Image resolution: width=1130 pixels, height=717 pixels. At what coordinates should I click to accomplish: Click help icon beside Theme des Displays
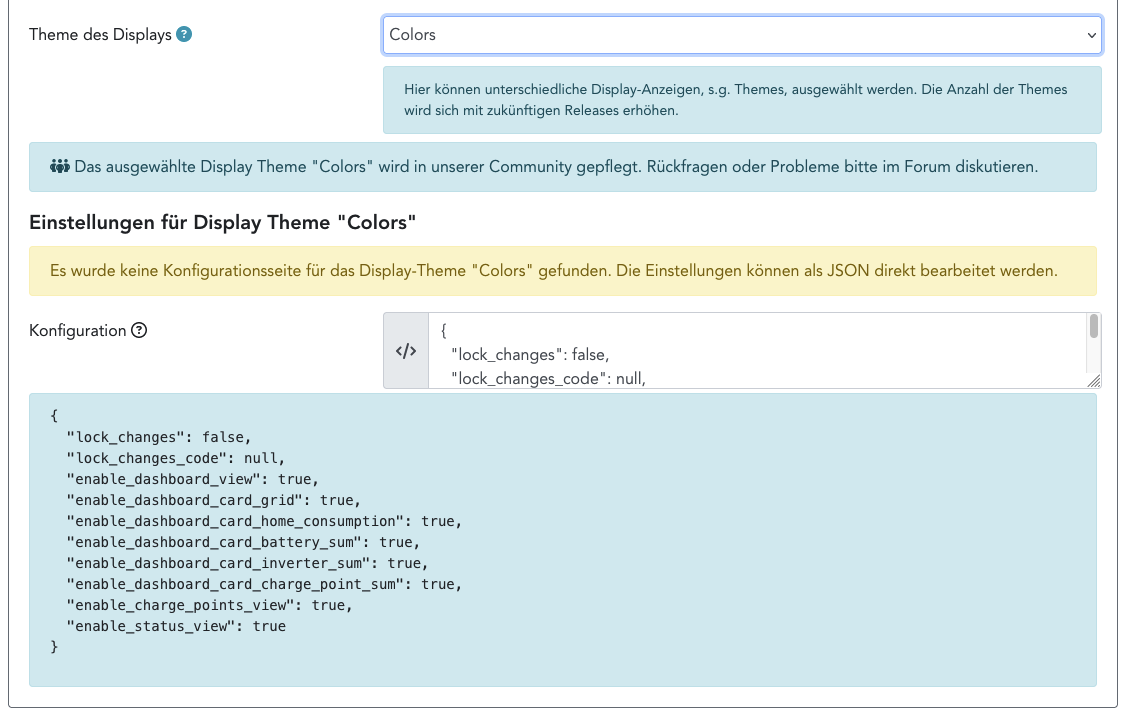(184, 35)
